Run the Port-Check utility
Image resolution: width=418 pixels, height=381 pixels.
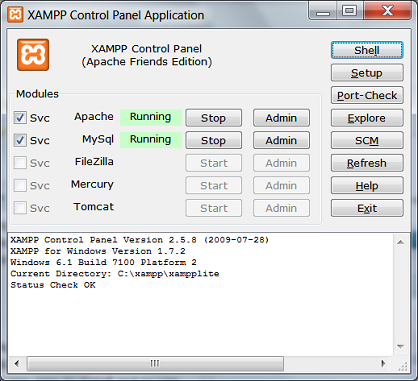coord(367,95)
